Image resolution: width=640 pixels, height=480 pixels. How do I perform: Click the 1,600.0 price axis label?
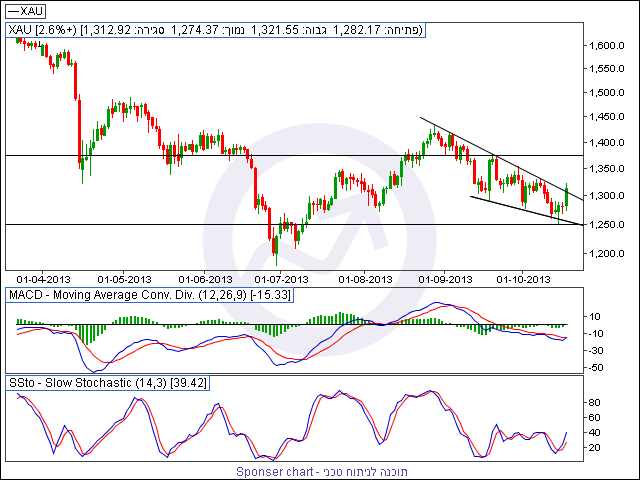click(607, 45)
